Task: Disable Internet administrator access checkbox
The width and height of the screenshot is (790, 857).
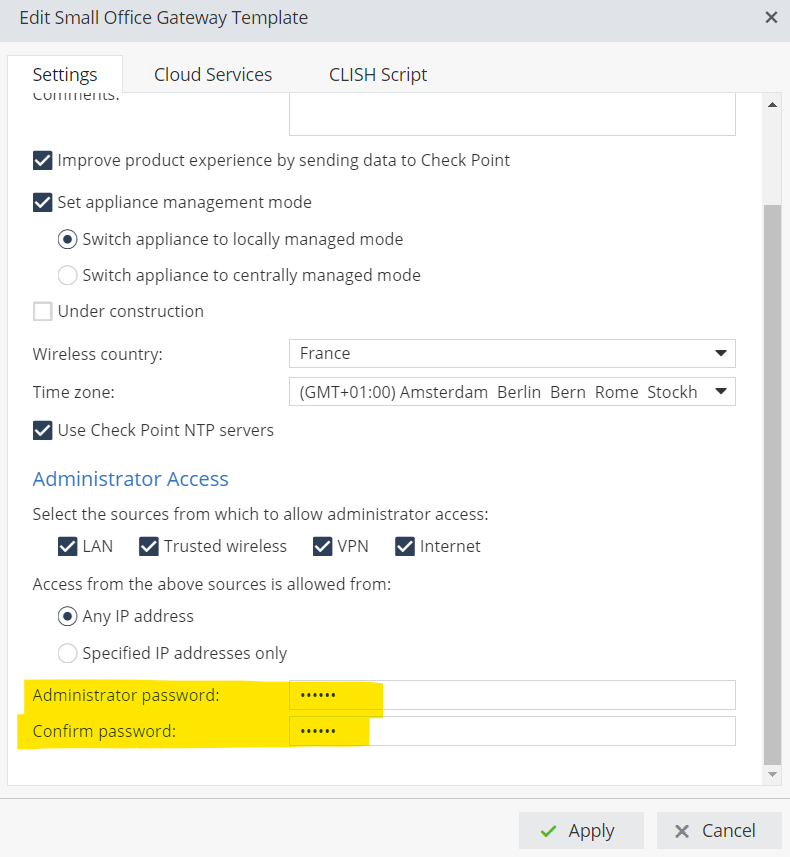Action: (404, 546)
